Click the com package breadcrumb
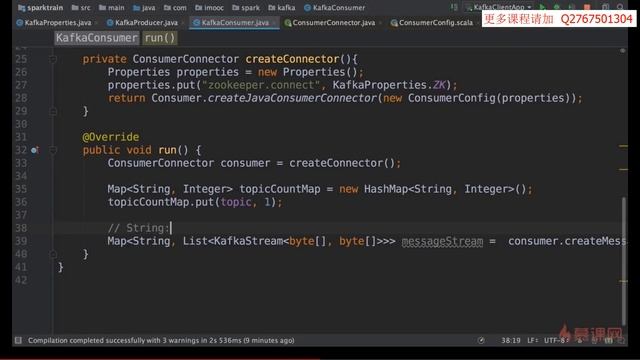The image size is (640, 360). tap(175, 7)
